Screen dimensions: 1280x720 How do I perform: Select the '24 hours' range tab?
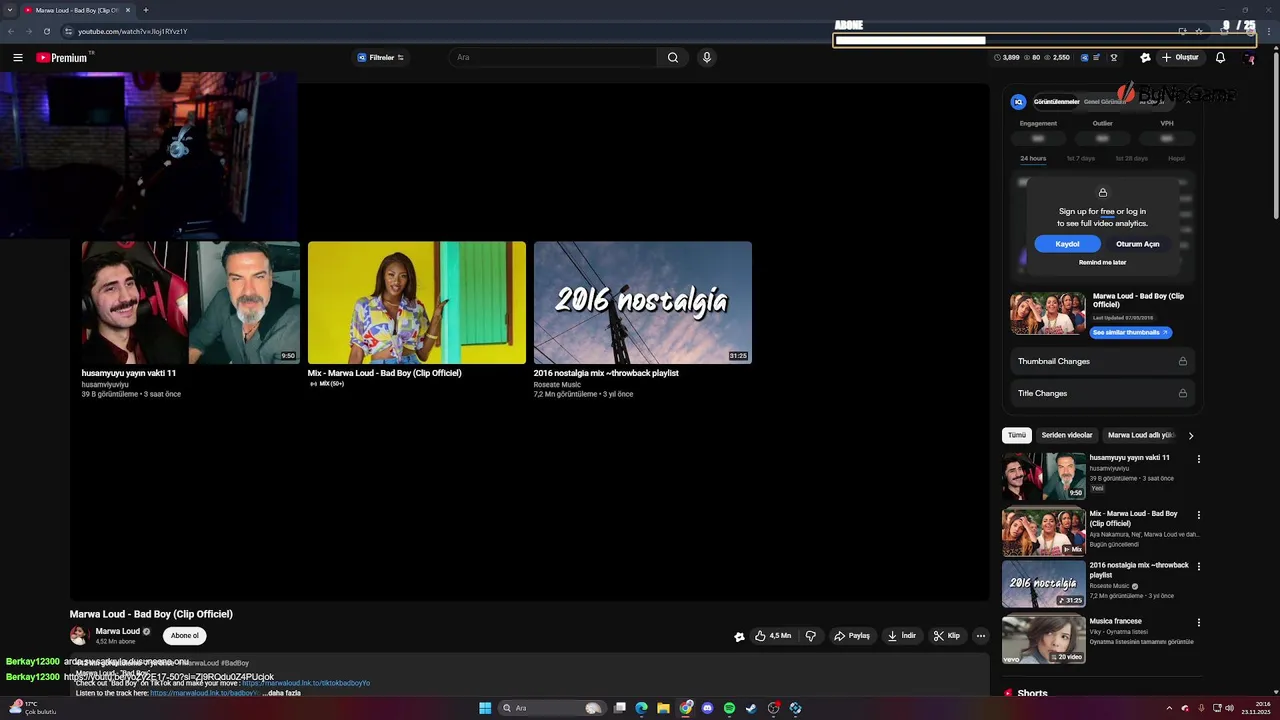pos(1033,158)
